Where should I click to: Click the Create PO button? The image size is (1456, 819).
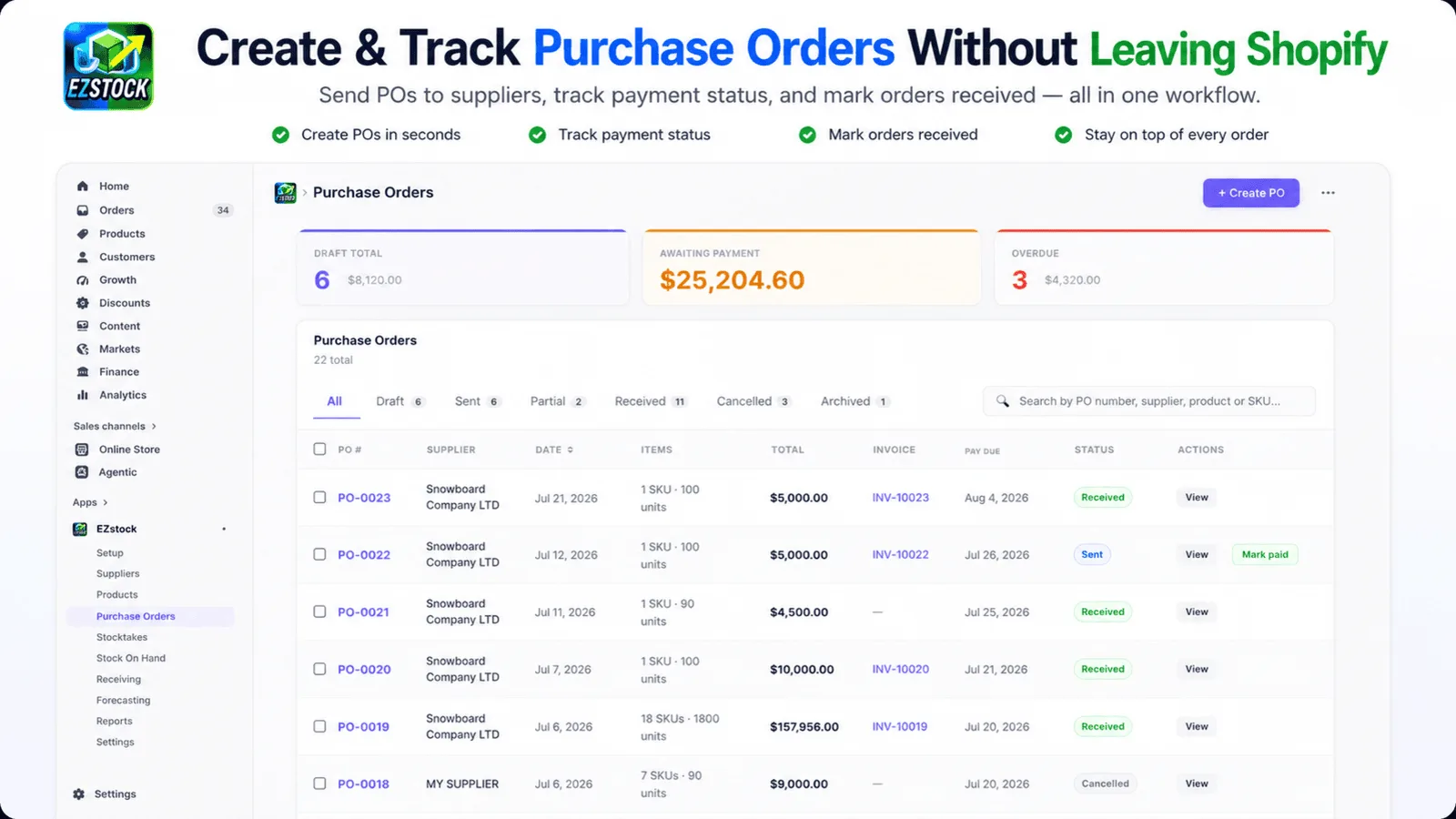pos(1251,193)
